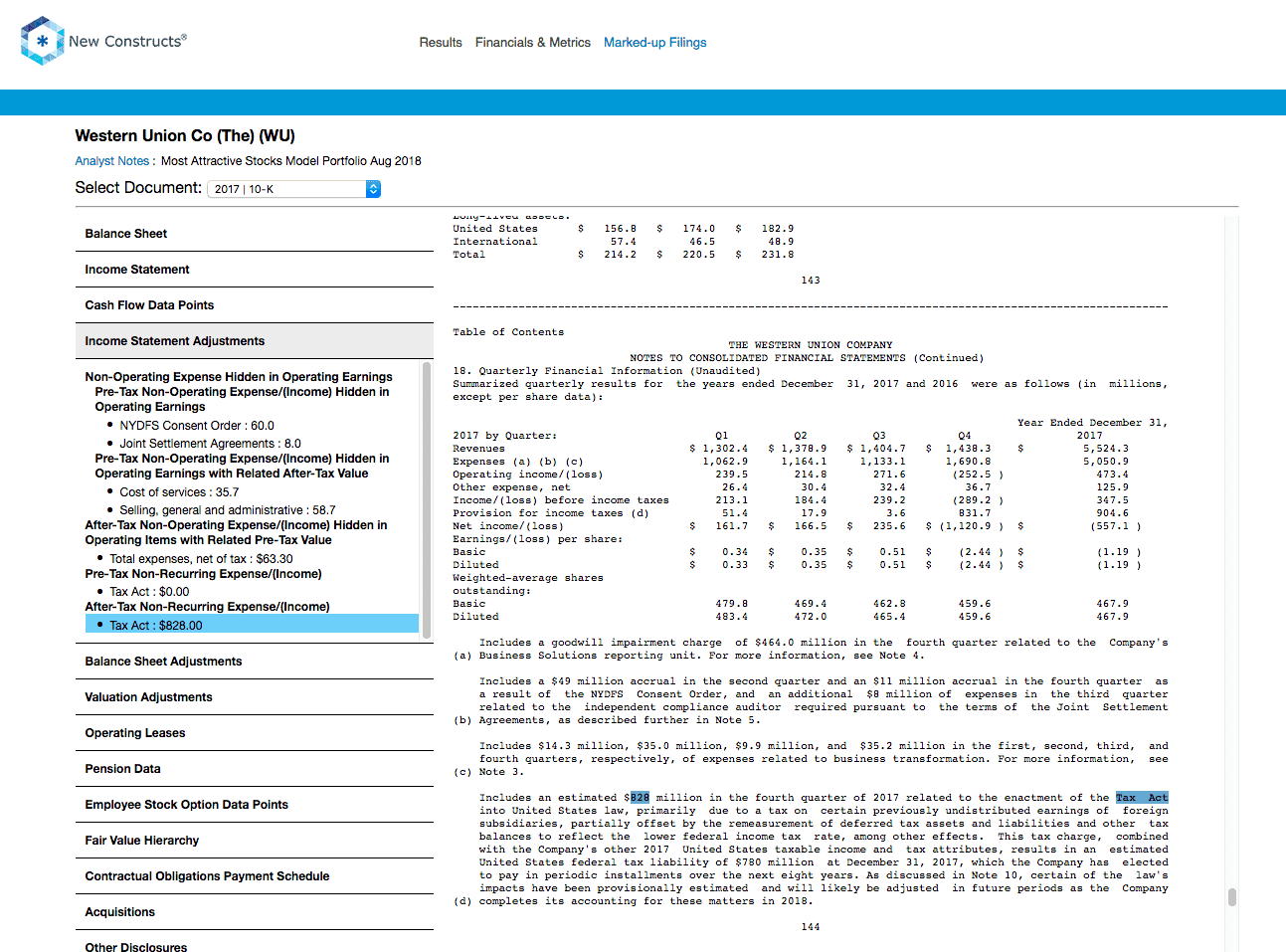Click the page number 144

click(811, 927)
